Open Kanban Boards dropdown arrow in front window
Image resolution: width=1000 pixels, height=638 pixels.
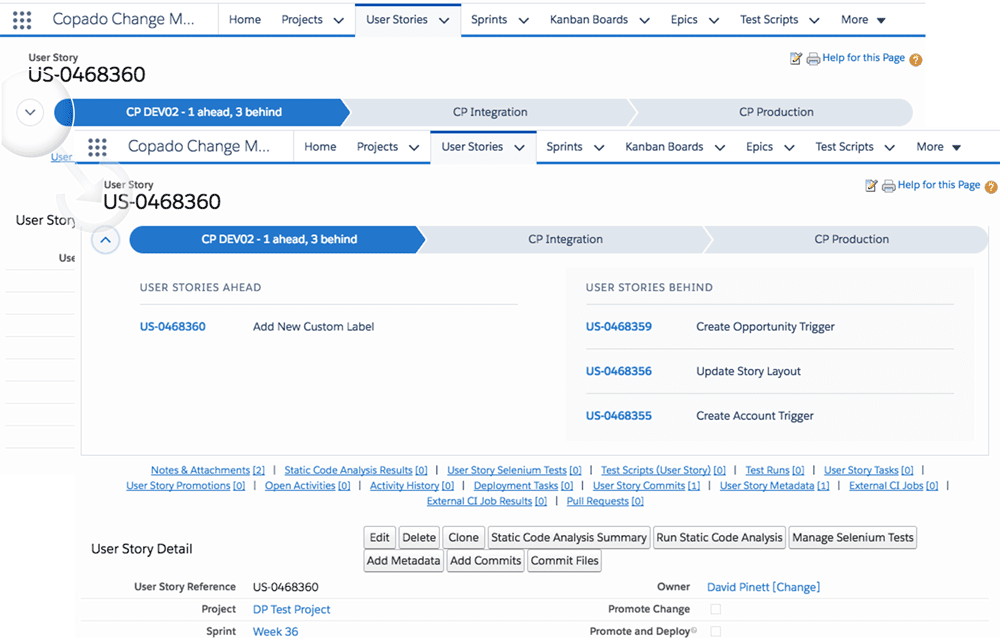click(720, 148)
